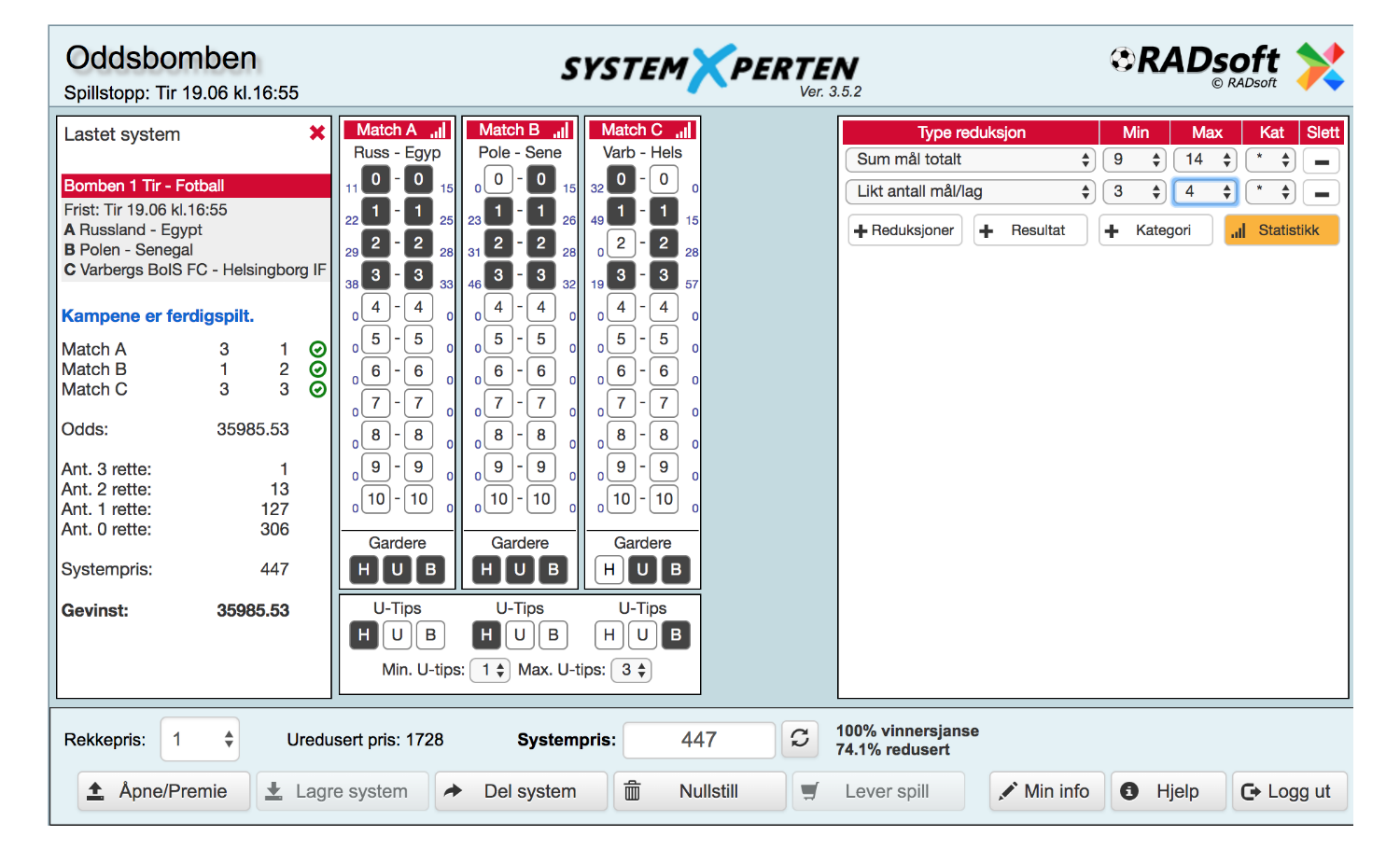Toggle Match A U-Tips U button
Screen dimensions: 1400x849
397,634
